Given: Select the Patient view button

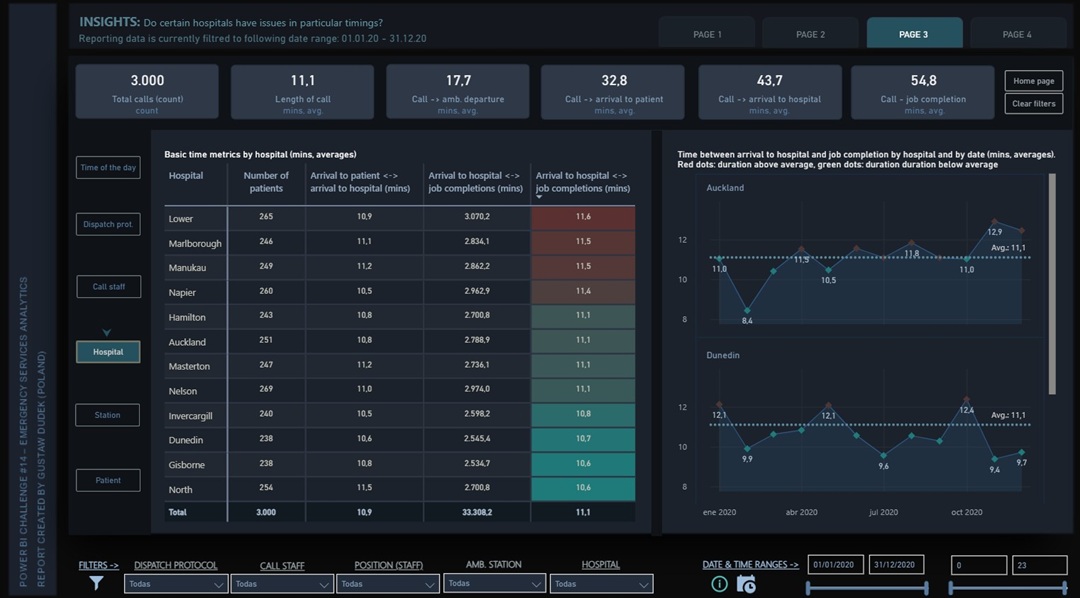Looking at the screenshot, I should (x=108, y=480).
